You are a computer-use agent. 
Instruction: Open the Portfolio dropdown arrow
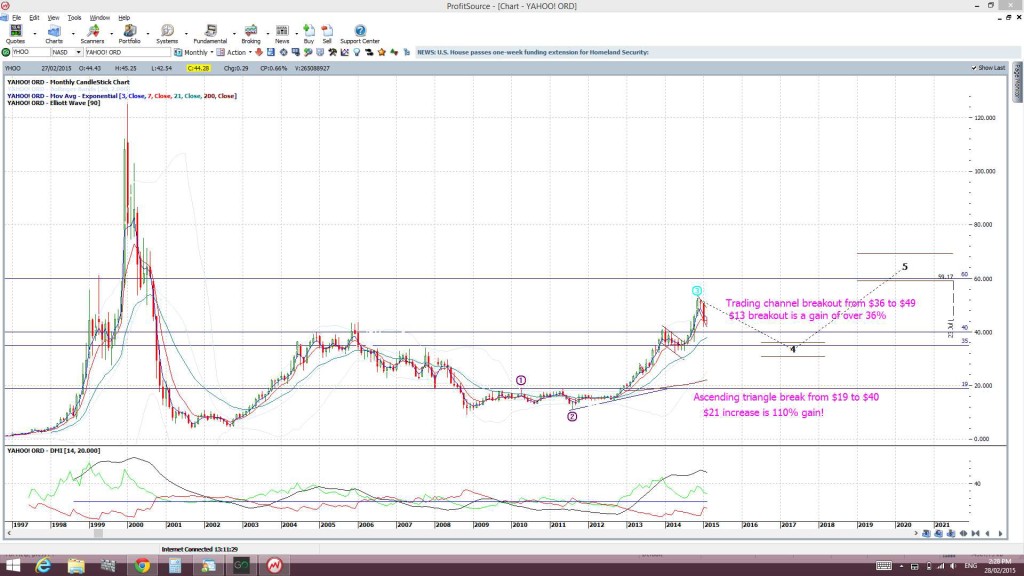click(148, 33)
